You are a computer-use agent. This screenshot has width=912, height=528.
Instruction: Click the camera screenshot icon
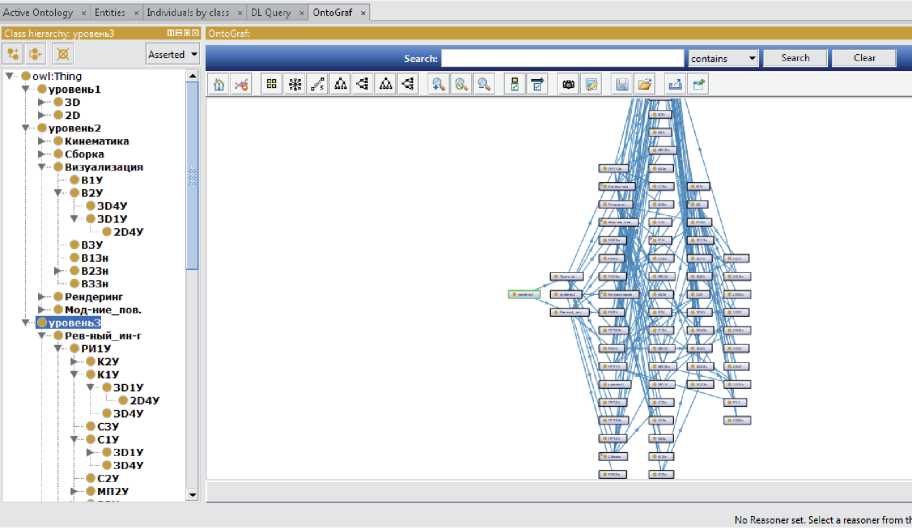568,84
